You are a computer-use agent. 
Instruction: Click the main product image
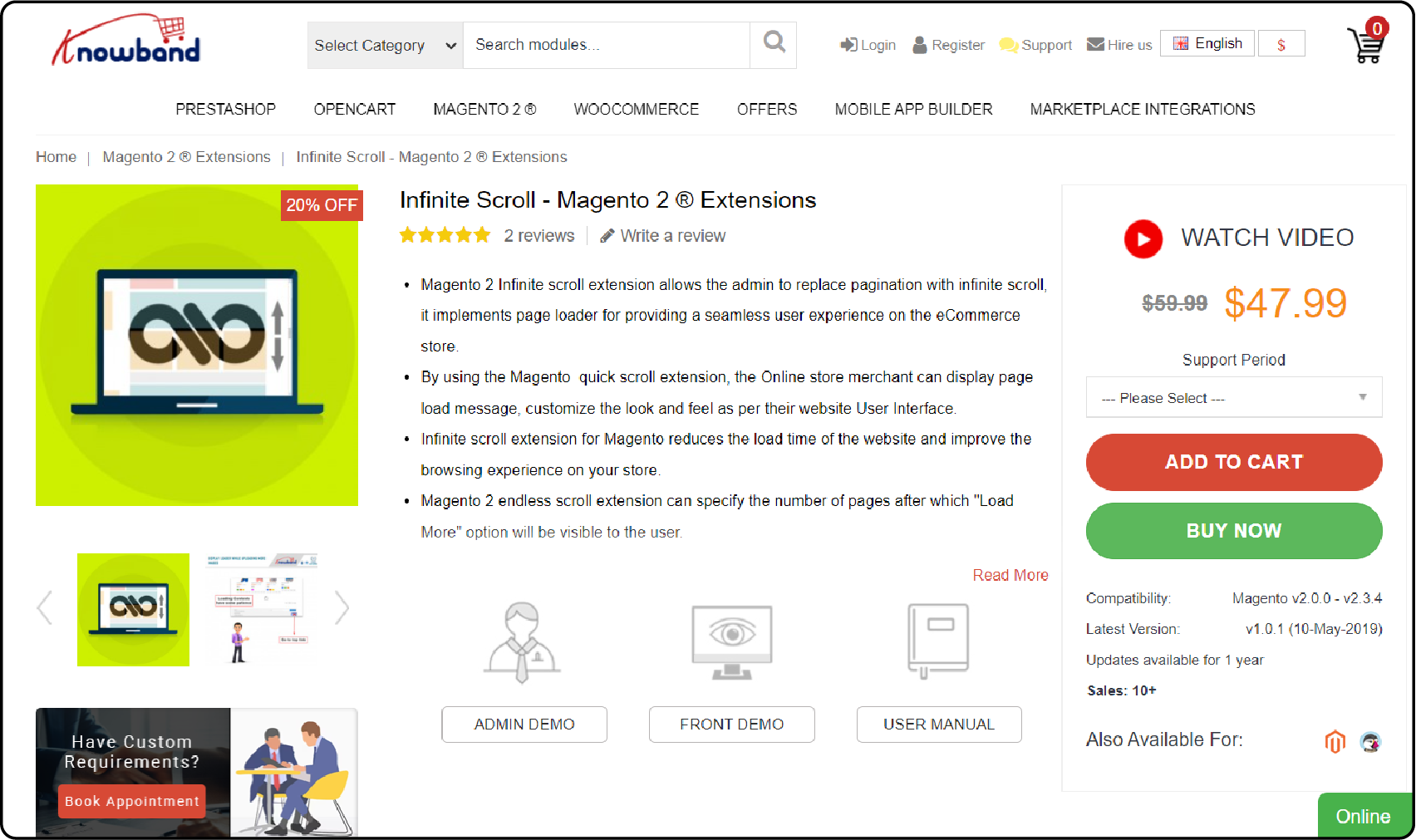tap(197, 345)
